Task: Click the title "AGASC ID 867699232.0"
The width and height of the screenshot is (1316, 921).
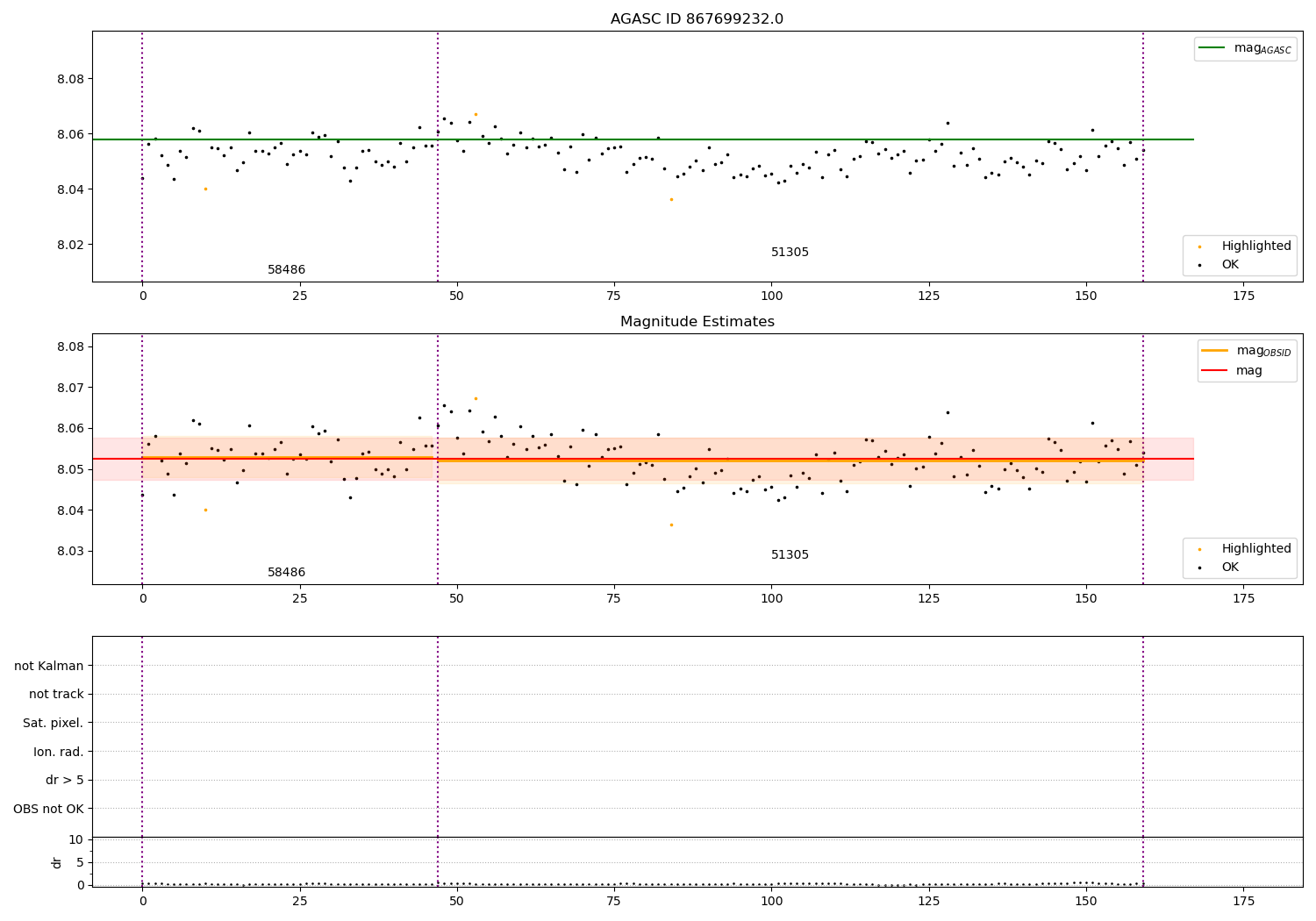Action: [x=697, y=19]
